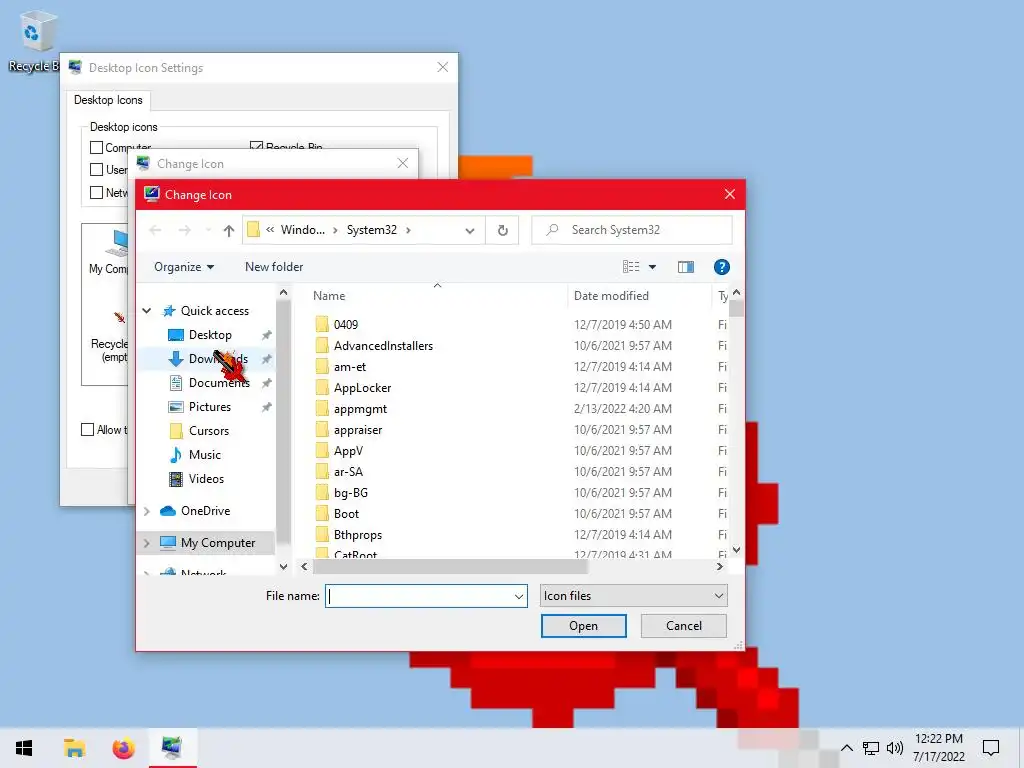1024x768 pixels.
Task: Sort by the Name column header
Action: click(x=328, y=296)
